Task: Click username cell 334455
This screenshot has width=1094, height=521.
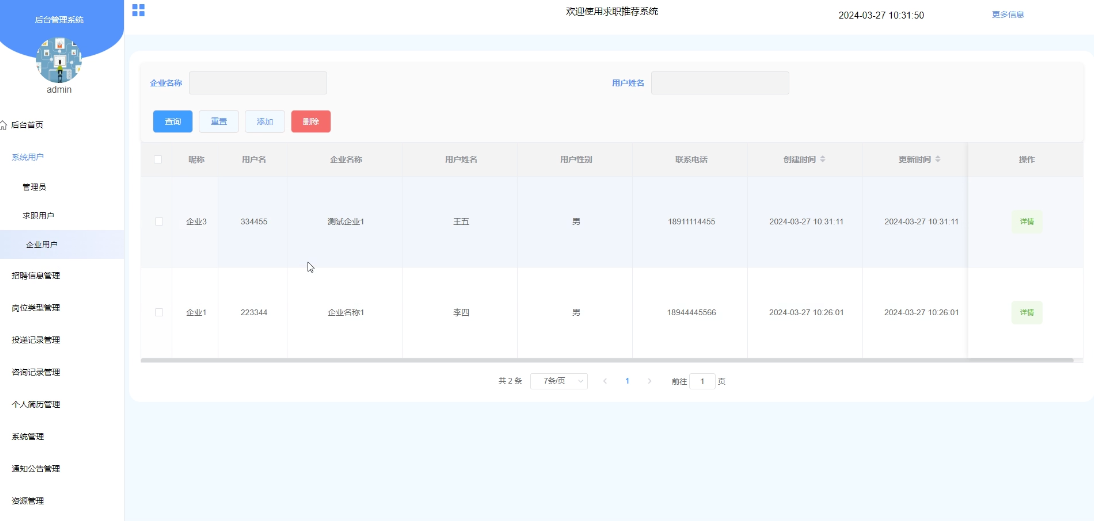Action: click(x=254, y=222)
